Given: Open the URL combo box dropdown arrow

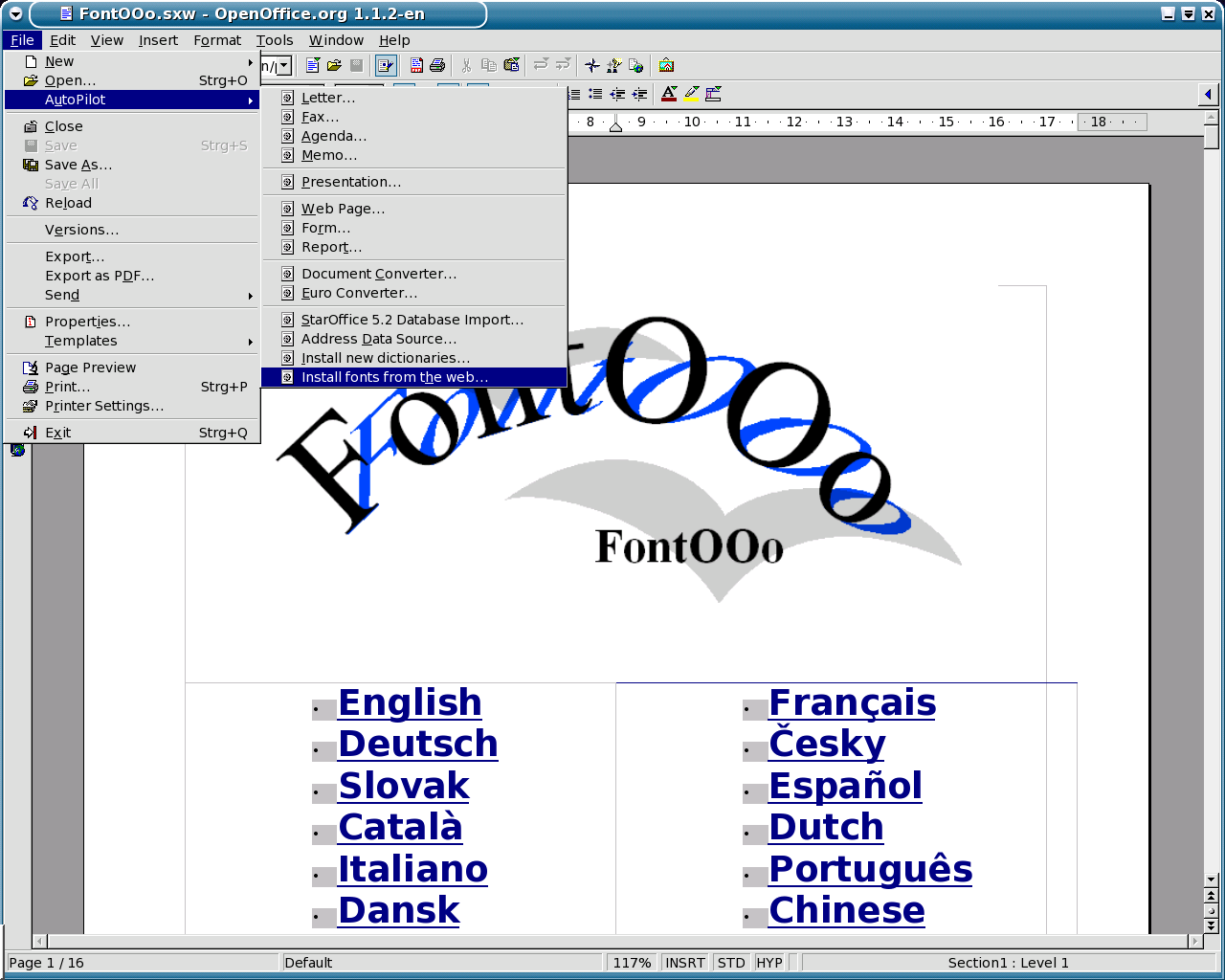Looking at the screenshot, I should coord(284,66).
